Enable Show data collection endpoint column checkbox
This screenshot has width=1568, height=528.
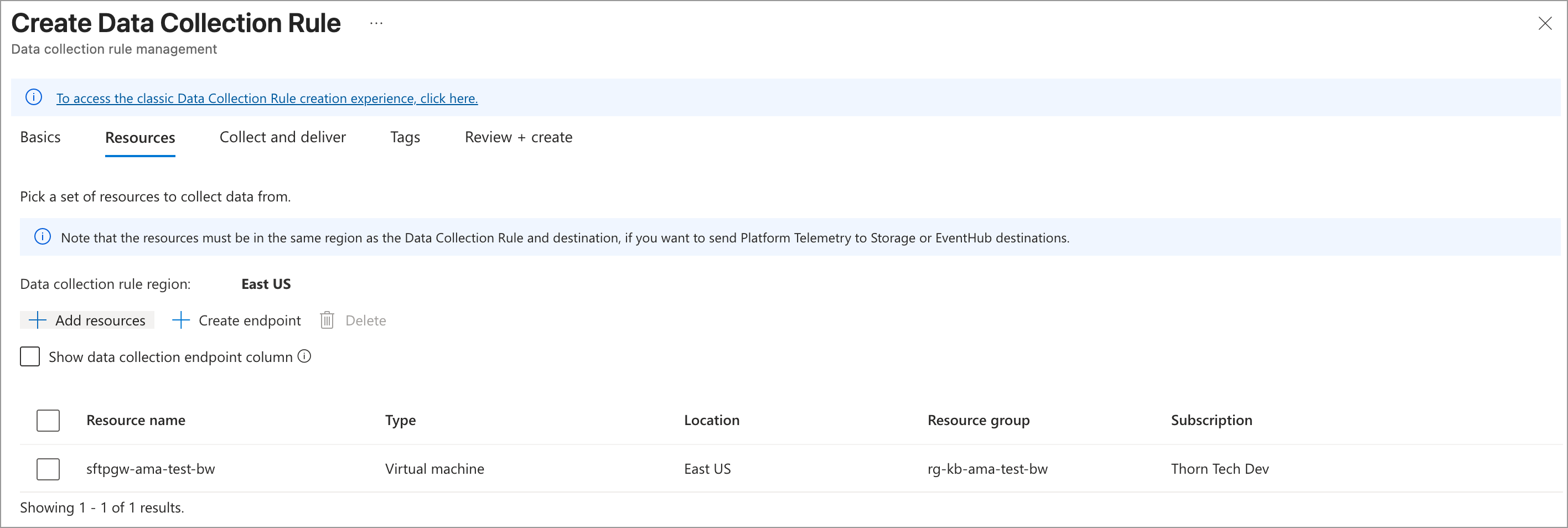(30, 356)
